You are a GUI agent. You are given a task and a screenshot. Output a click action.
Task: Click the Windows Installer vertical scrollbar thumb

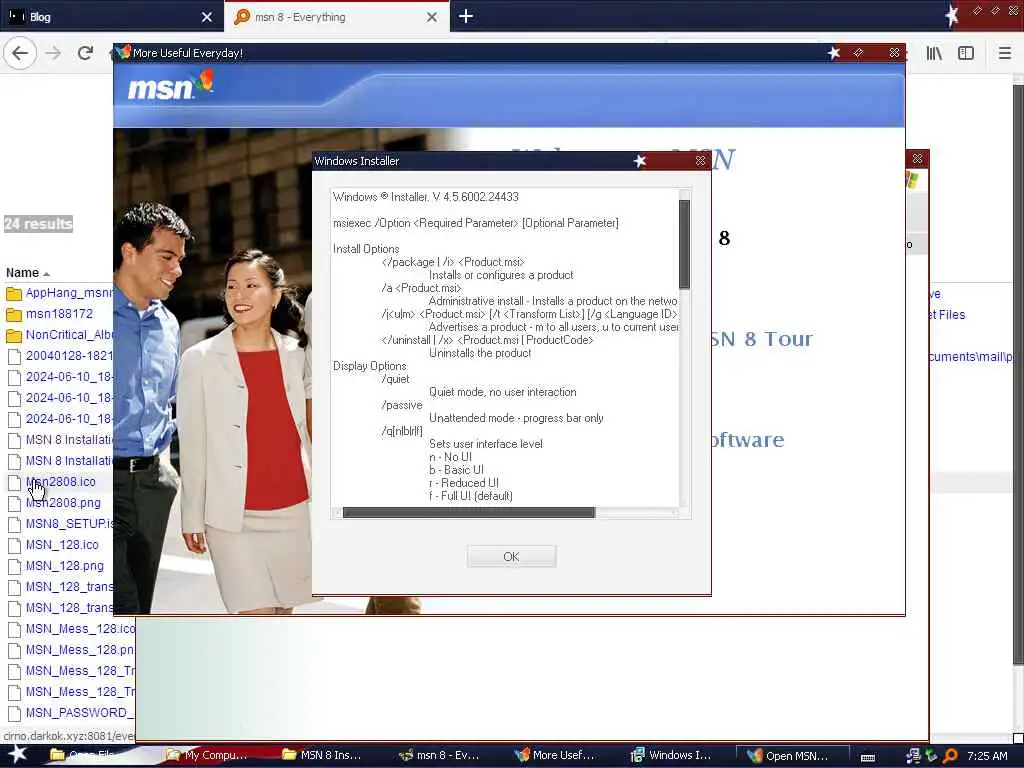pyautogui.click(x=684, y=244)
